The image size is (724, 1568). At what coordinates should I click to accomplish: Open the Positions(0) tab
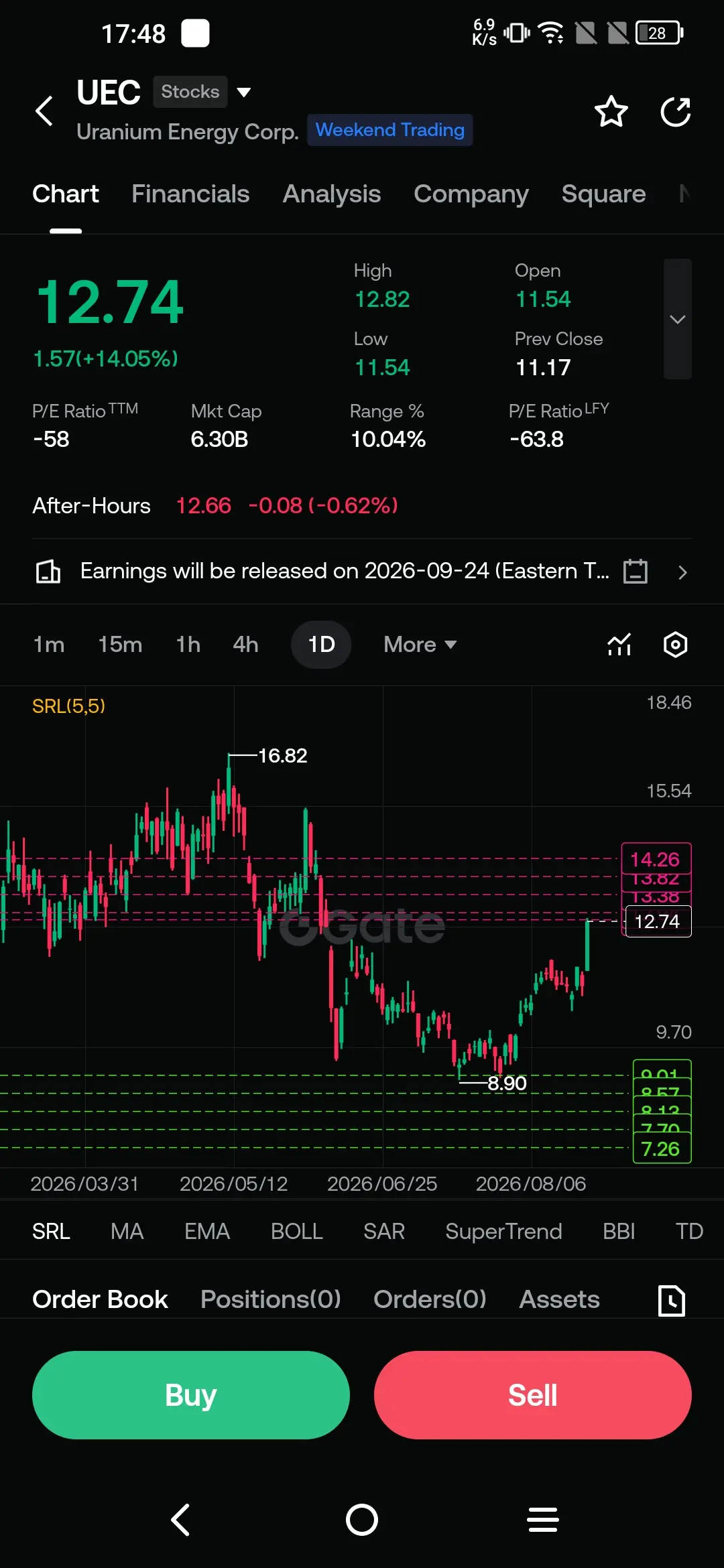271,1299
